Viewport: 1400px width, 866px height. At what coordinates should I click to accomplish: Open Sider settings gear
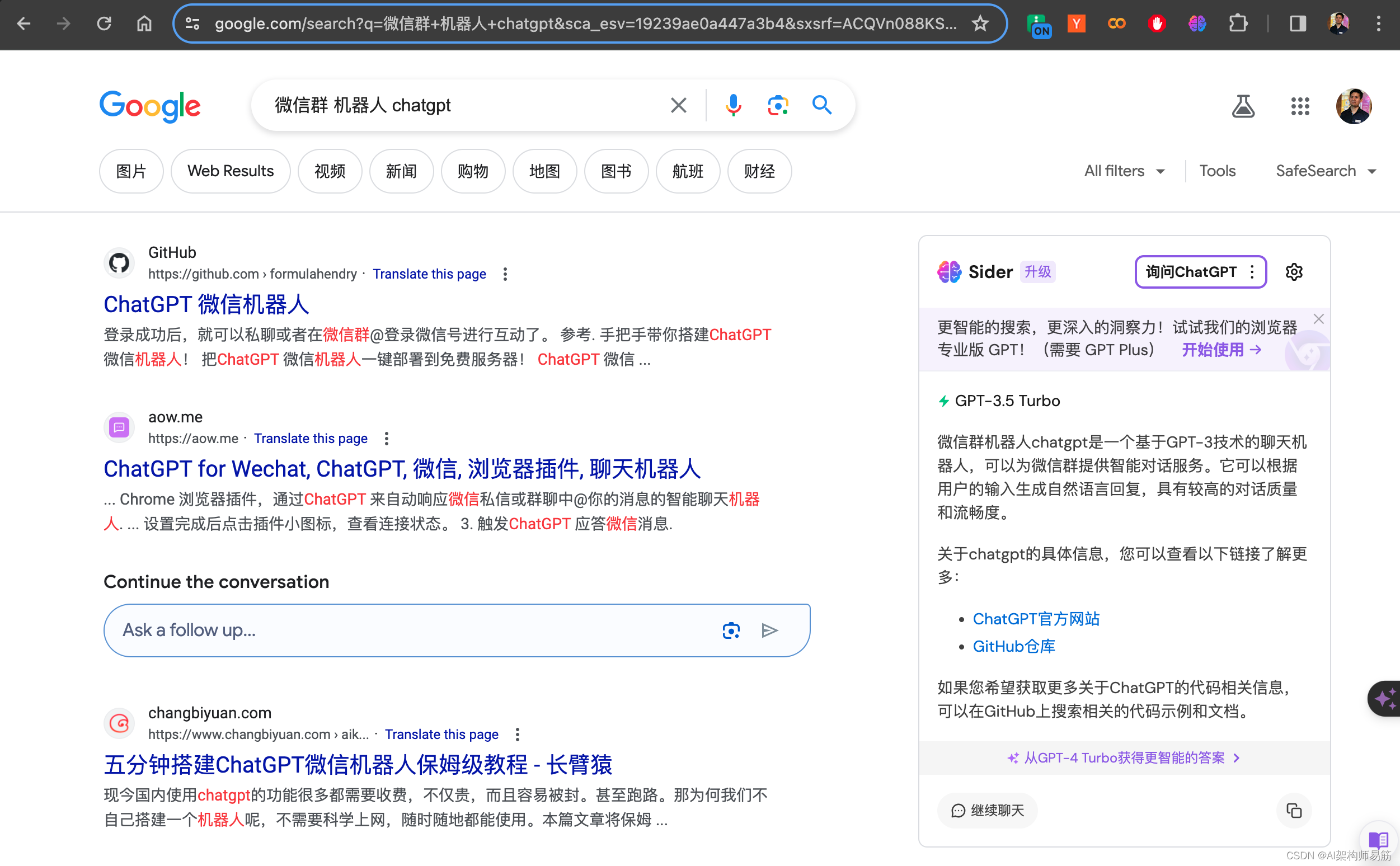click(x=1294, y=272)
